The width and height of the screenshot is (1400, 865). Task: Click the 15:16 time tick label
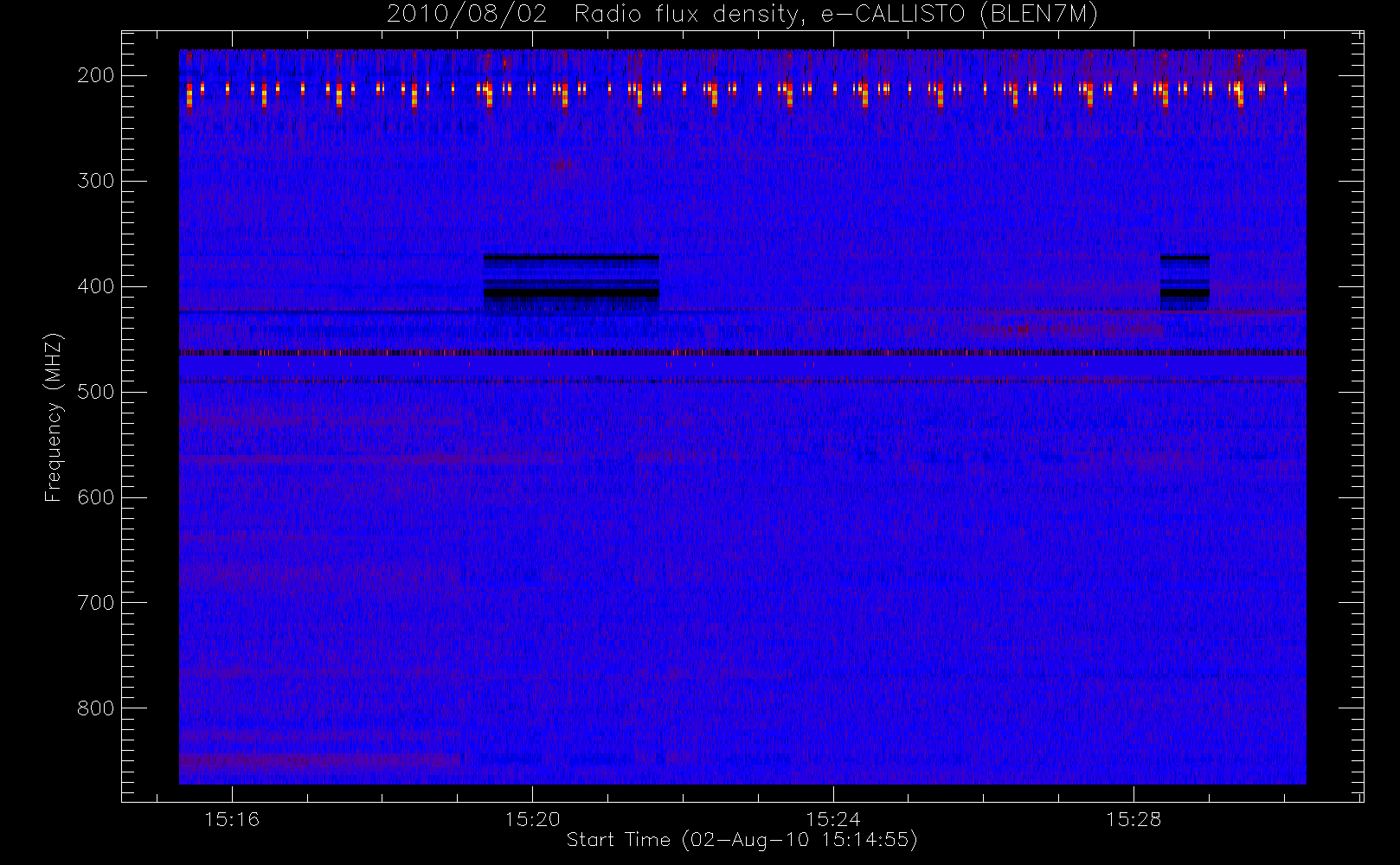click(x=232, y=819)
